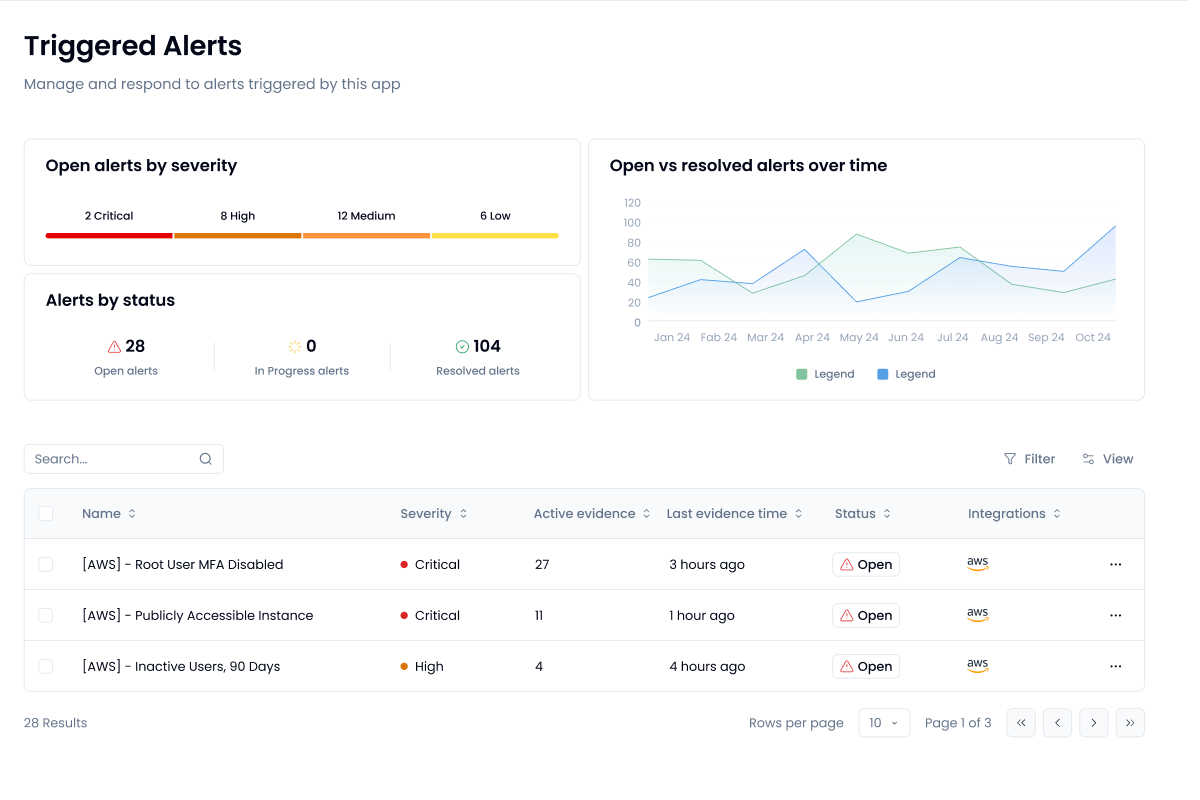The width and height of the screenshot is (1200, 800).
Task: Open the Rows per page dropdown
Action: tap(884, 722)
